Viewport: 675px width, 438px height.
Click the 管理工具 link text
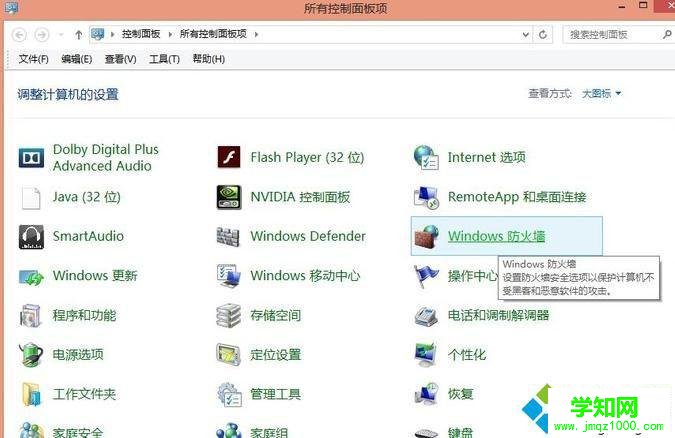276,394
